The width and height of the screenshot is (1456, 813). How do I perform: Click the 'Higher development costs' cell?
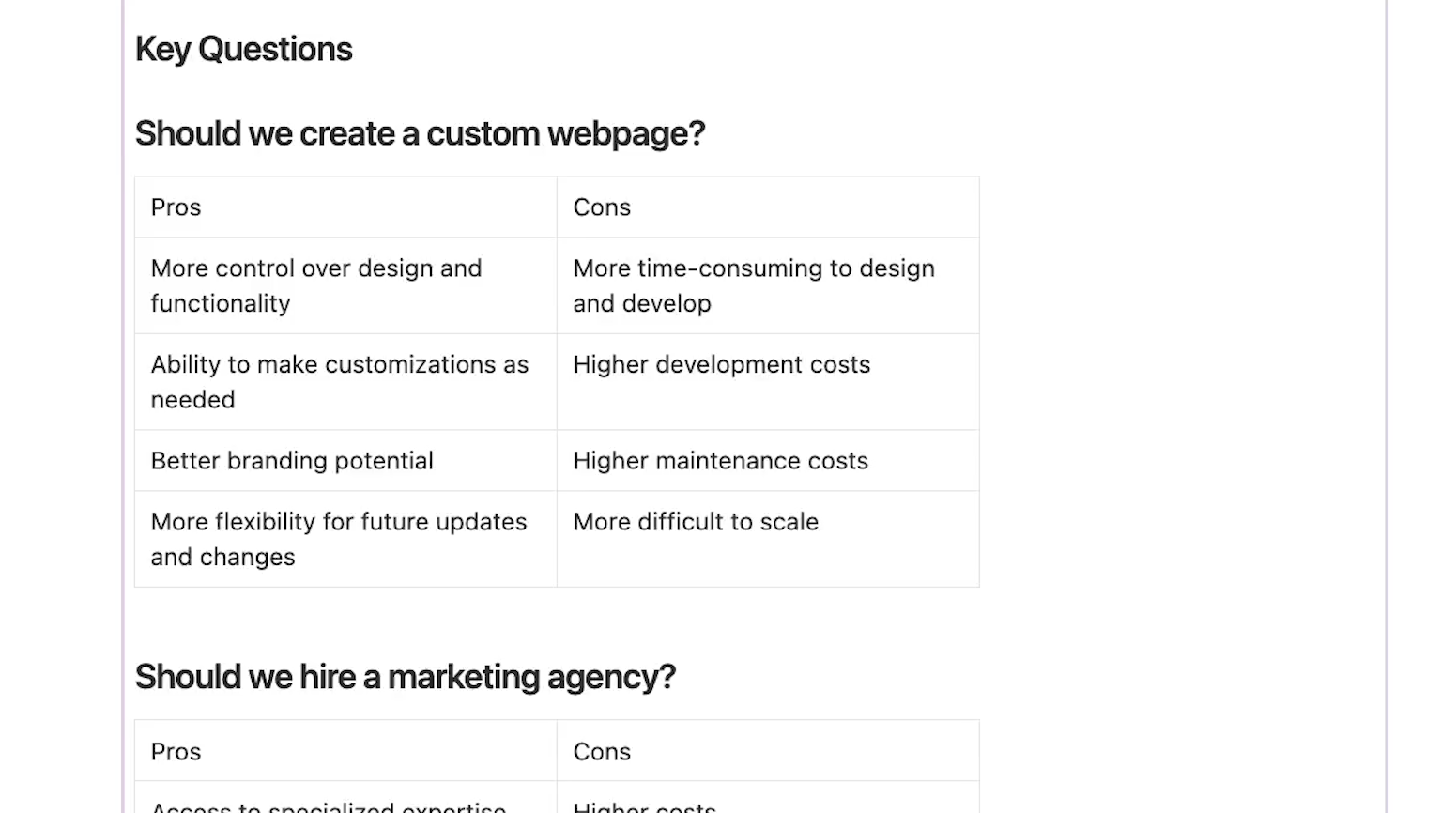(x=768, y=382)
